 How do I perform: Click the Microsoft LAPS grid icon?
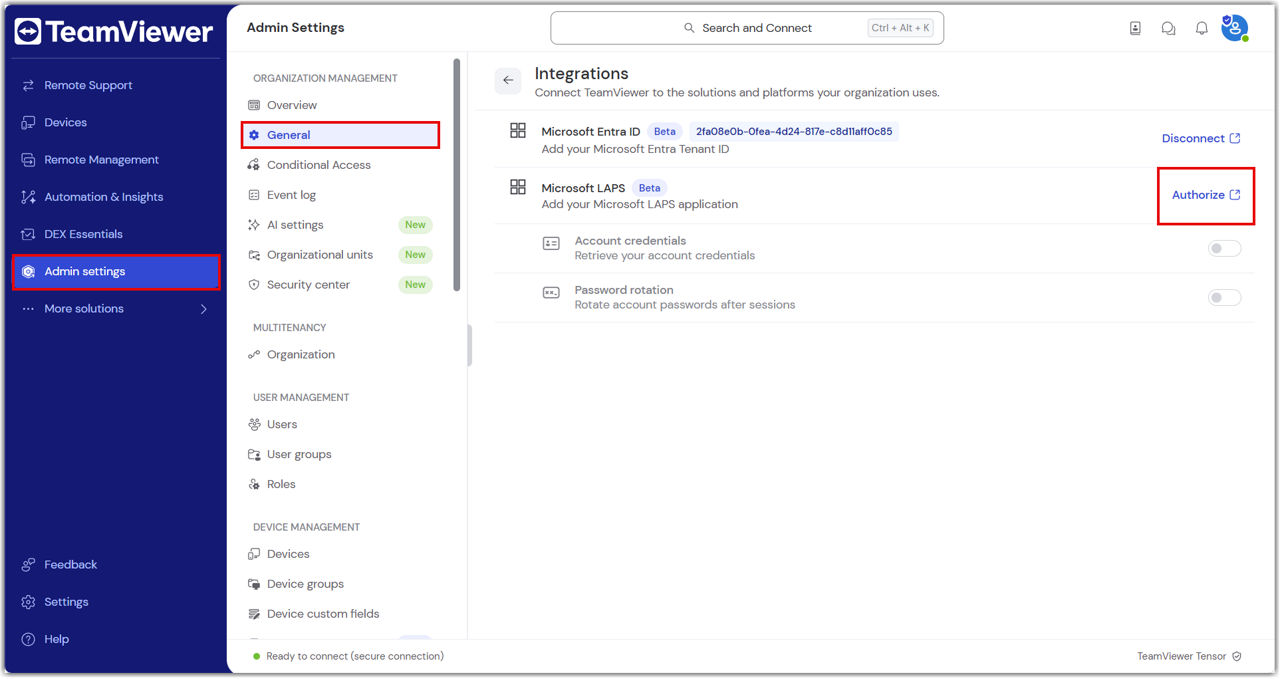[x=518, y=188]
